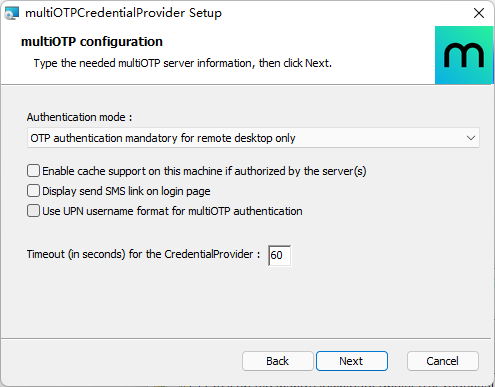Go Back to the previous setup step
This screenshot has height=387, width=495.
(277, 361)
